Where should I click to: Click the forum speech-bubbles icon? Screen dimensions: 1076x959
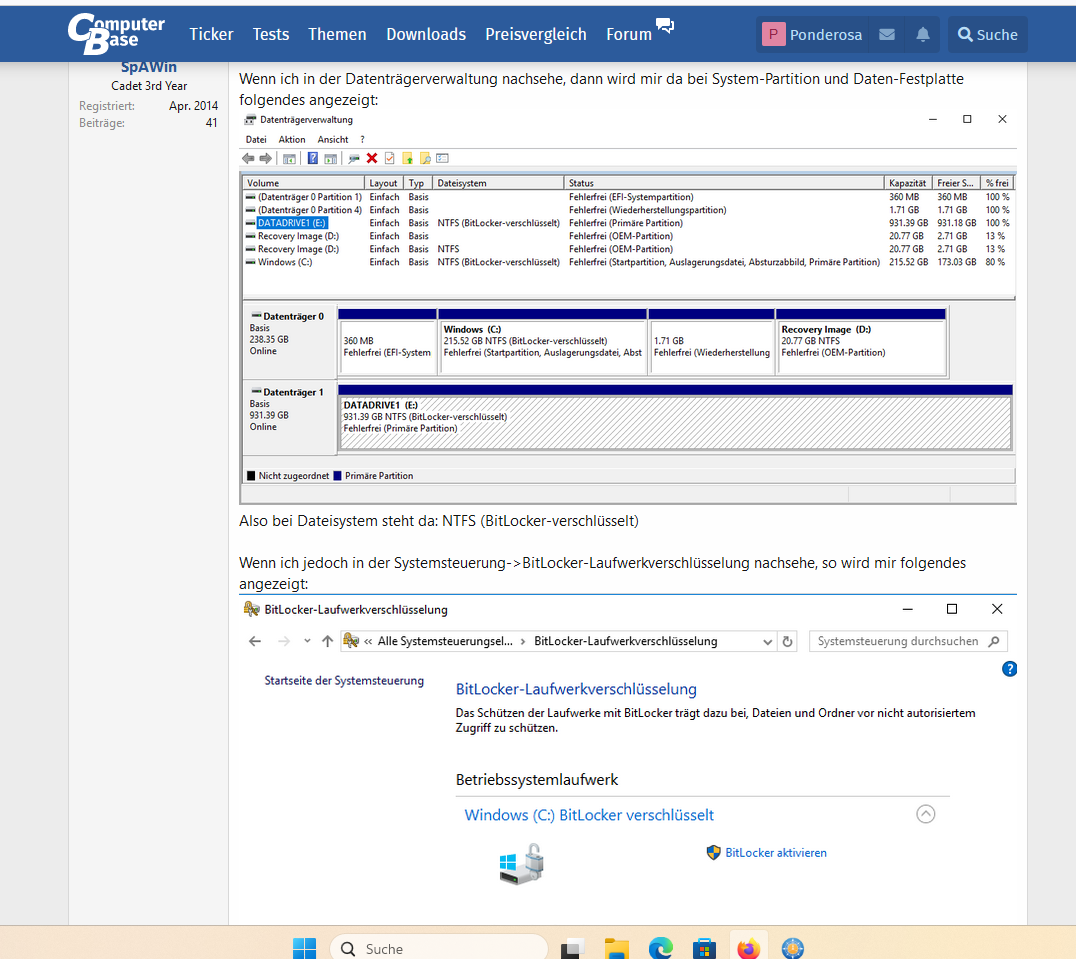(x=664, y=26)
